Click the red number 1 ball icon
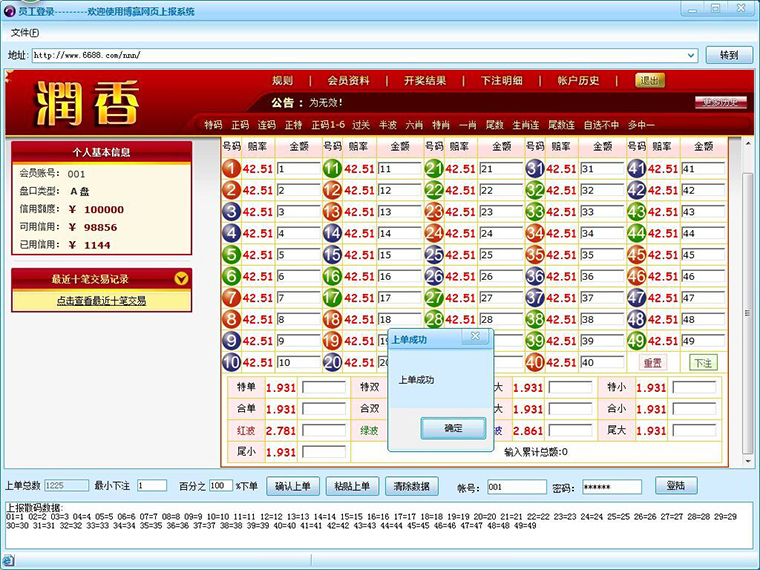Viewport: 760px width, 570px height. point(231,169)
